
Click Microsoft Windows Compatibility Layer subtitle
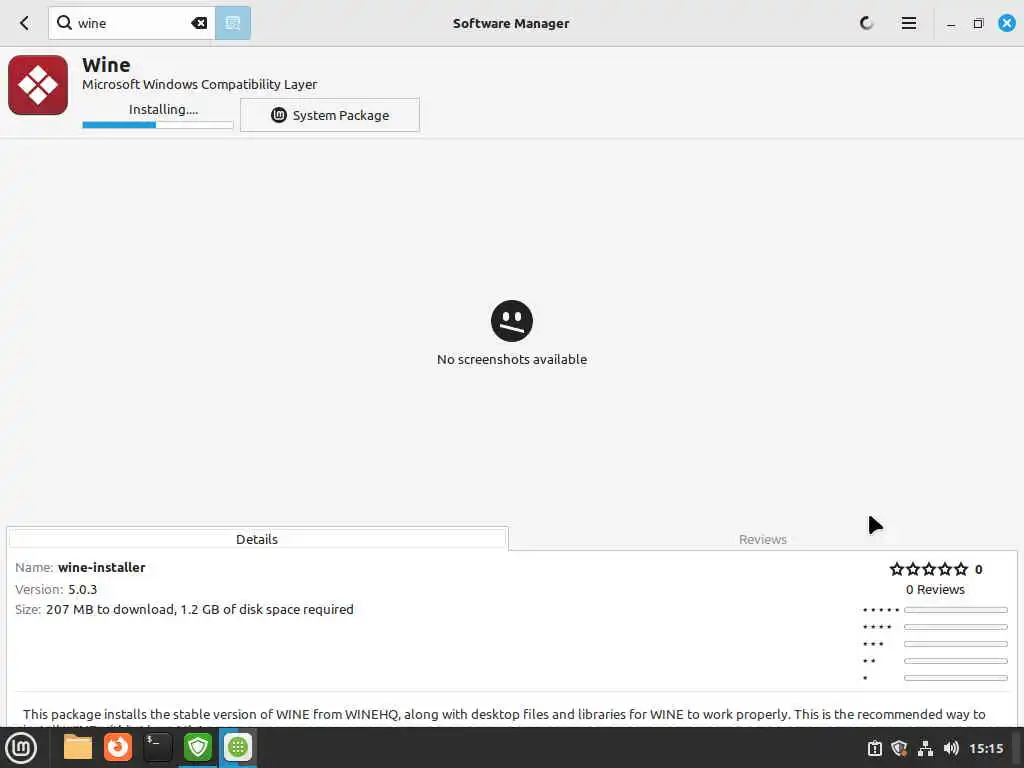coord(199,84)
